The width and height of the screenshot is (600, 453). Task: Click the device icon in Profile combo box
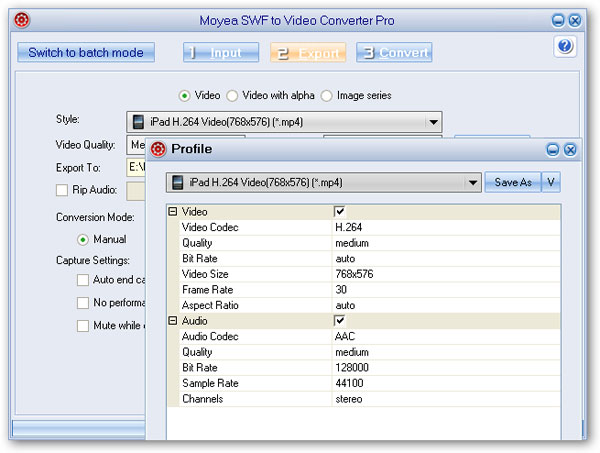click(178, 182)
